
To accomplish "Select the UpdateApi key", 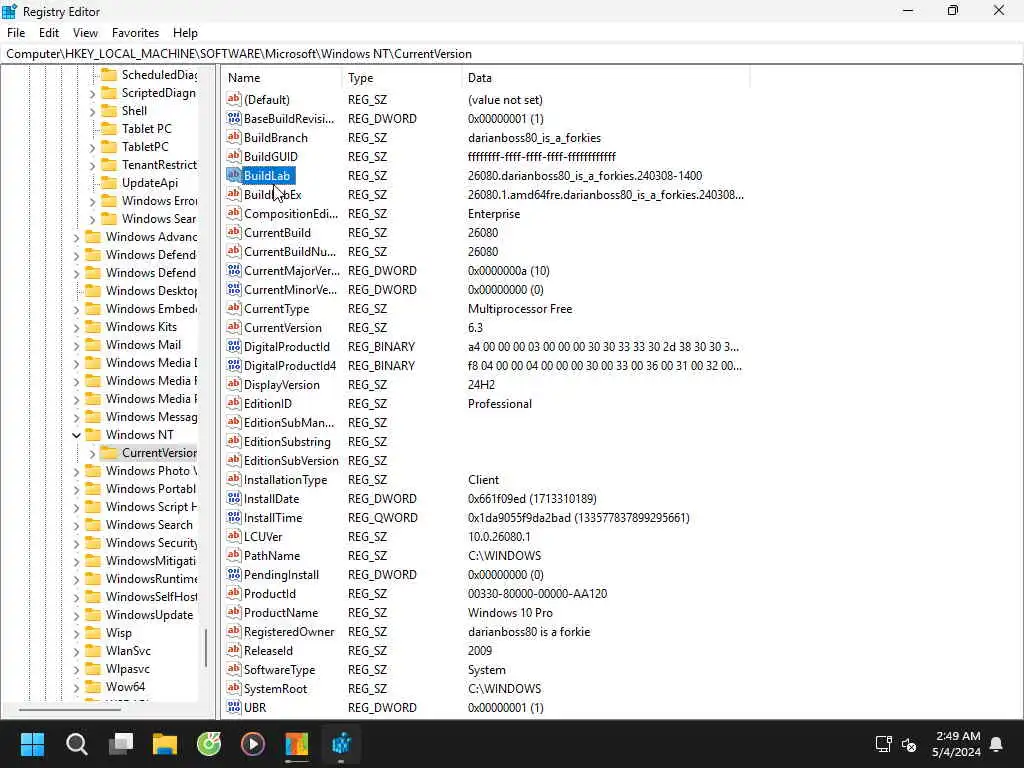I will pyautogui.click(x=150, y=183).
